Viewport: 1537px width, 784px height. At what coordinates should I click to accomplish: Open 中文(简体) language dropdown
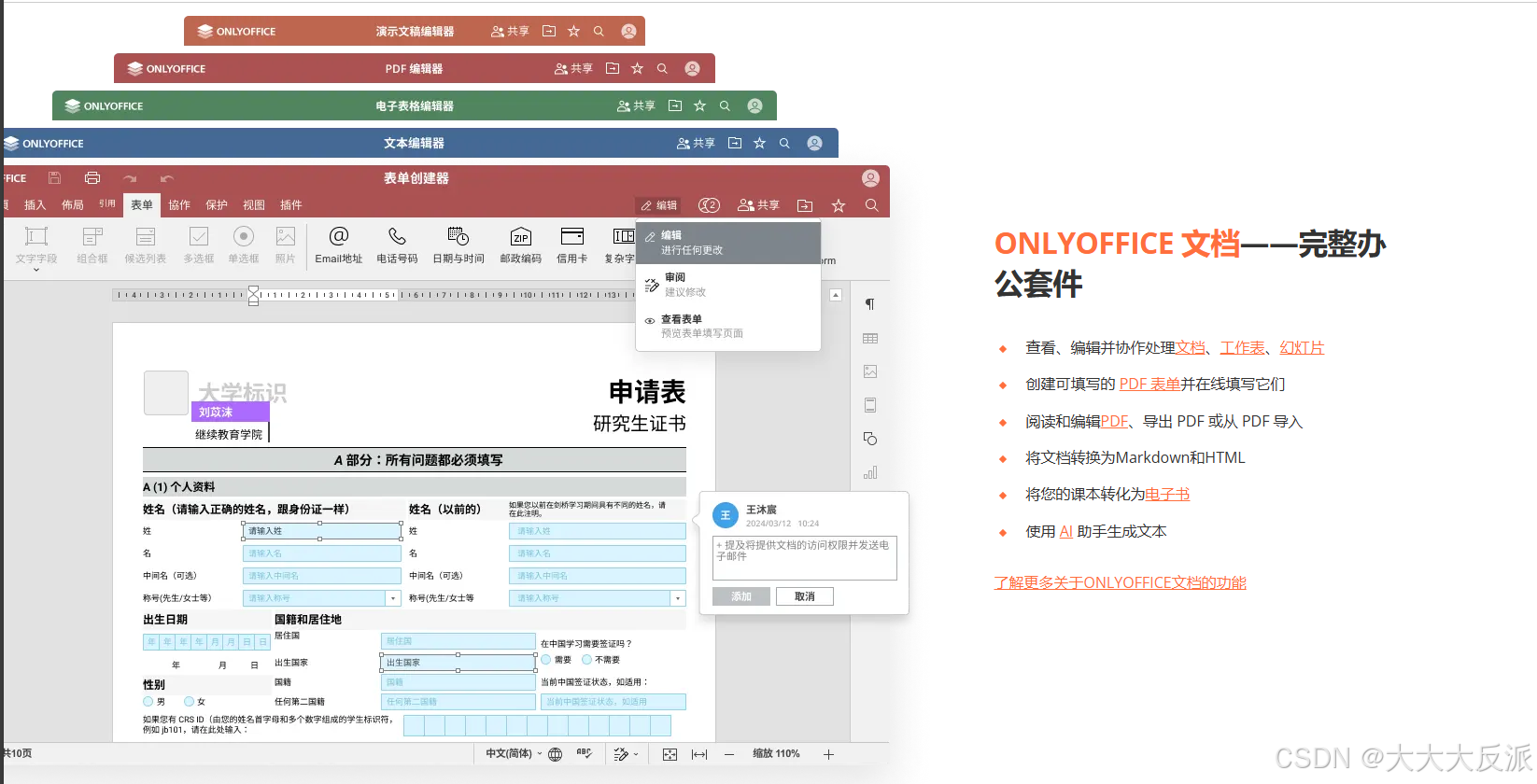click(x=514, y=754)
